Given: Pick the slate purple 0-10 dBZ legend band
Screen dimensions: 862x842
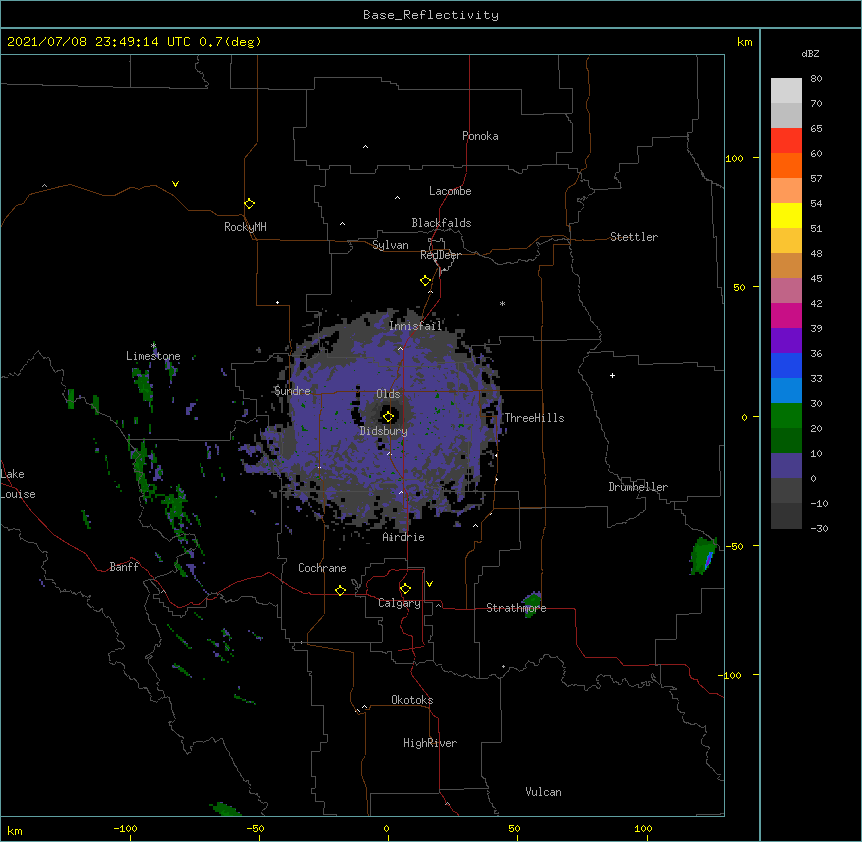Looking at the screenshot, I should pos(786,466).
